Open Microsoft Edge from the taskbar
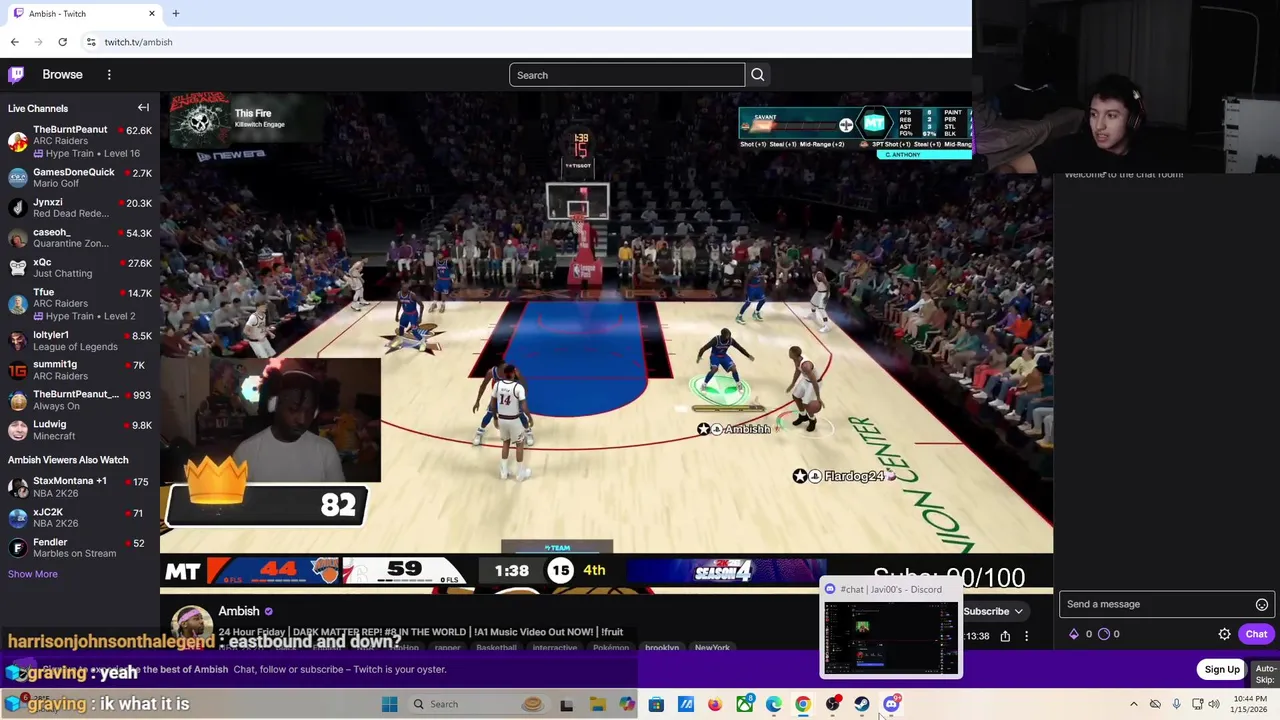This screenshot has height=720, width=1280. click(773, 704)
